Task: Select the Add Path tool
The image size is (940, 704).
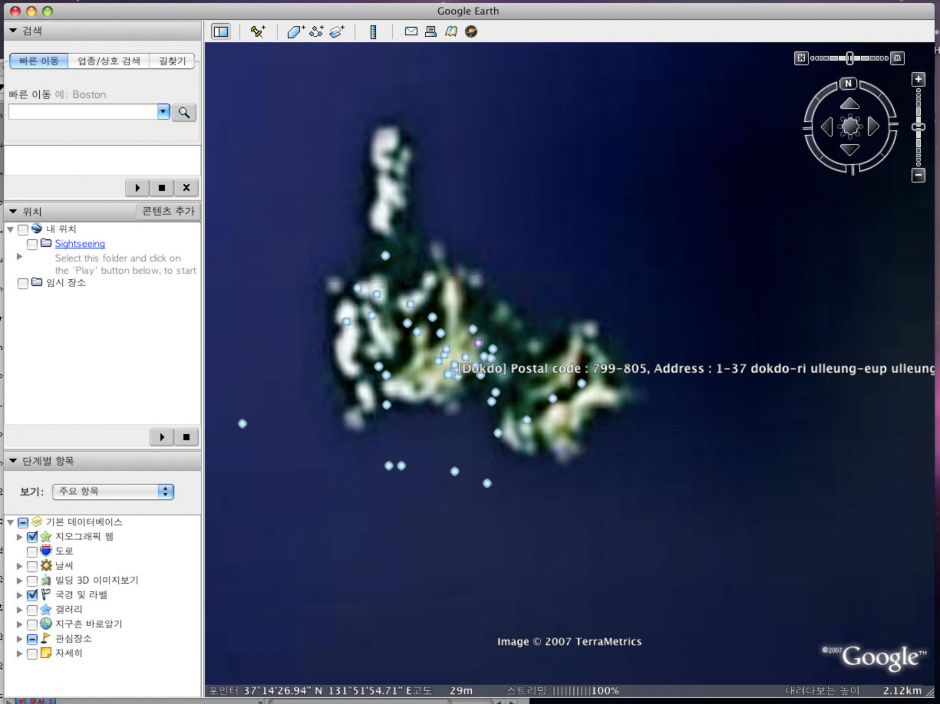Action: [x=316, y=32]
